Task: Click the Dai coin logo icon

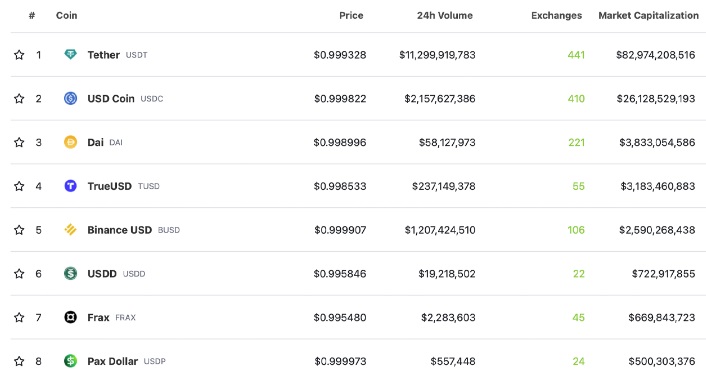Action: tap(70, 142)
